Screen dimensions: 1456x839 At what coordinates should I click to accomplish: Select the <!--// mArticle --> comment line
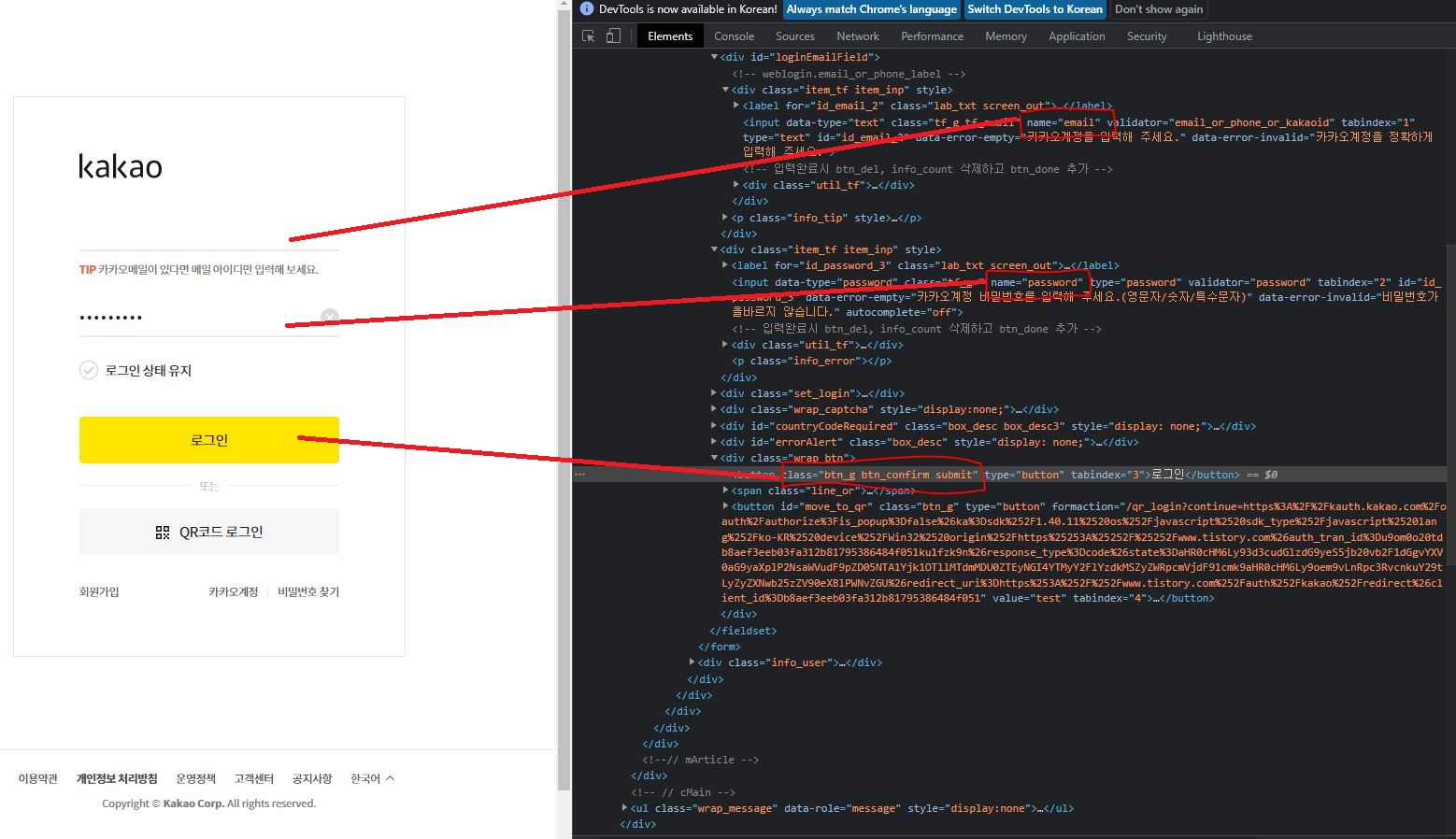click(x=700, y=760)
